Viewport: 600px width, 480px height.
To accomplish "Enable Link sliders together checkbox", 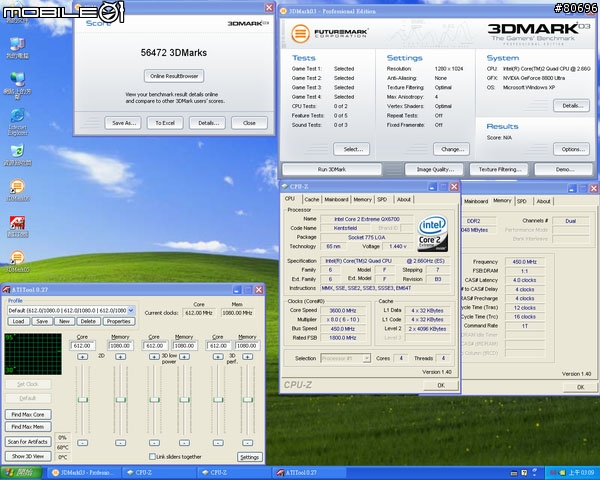I will (x=152, y=456).
